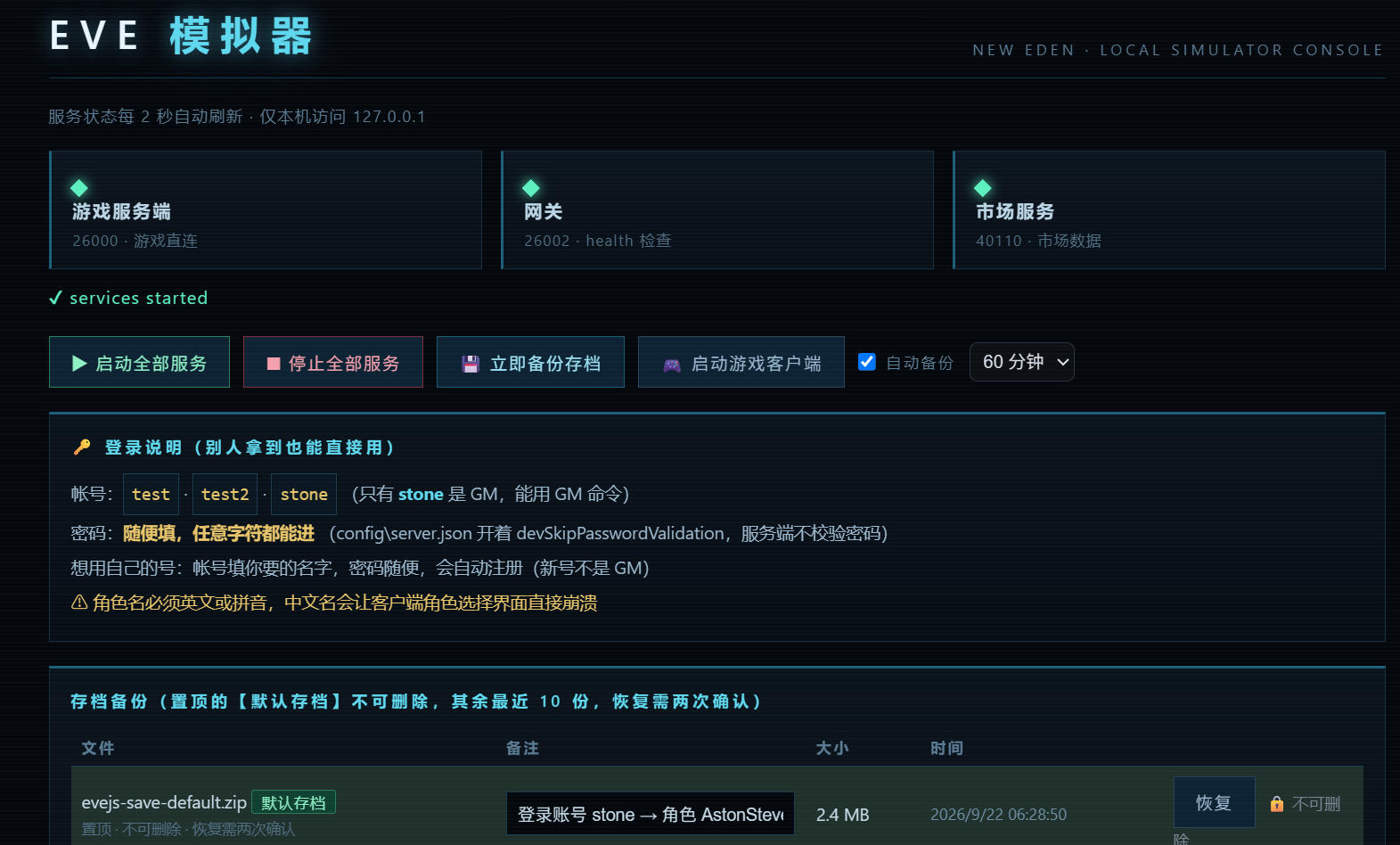Click the 网关 status card
The image size is (1400, 845).
pyautogui.click(x=717, y=209)
